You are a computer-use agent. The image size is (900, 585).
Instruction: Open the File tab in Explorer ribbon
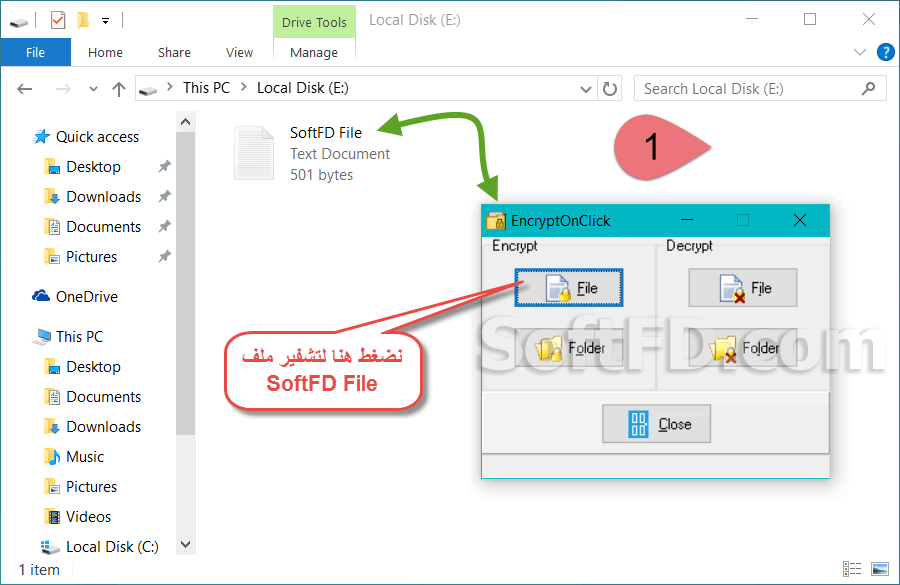click(x=36, y=52)
